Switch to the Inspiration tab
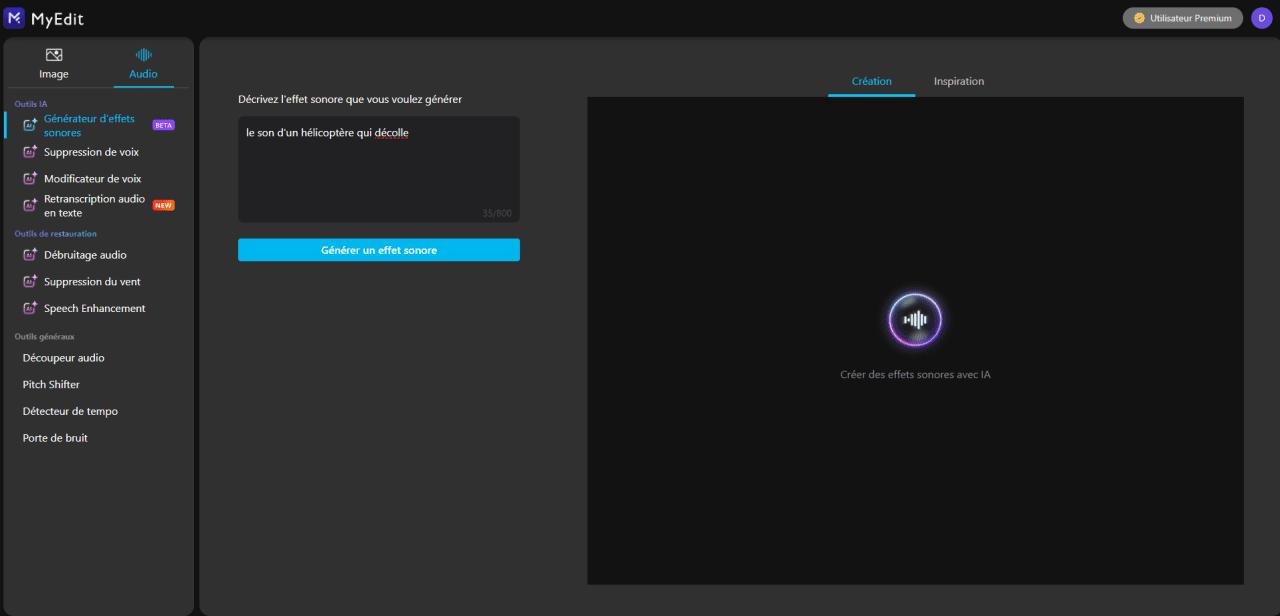 [959, 81]
